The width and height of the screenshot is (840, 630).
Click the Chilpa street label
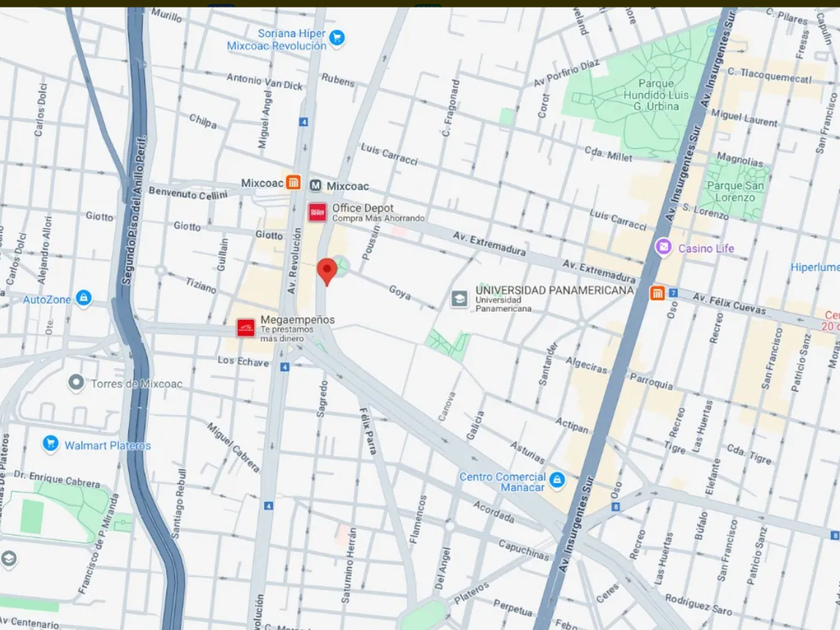click(x=203, y=121)
